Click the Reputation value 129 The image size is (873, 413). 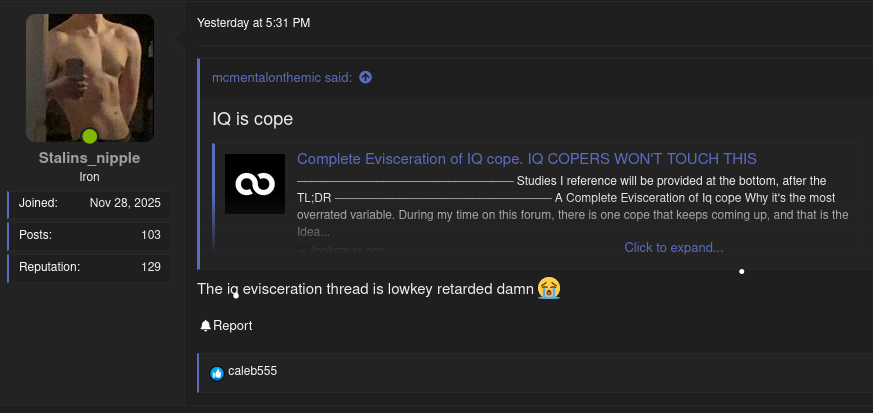151,267
